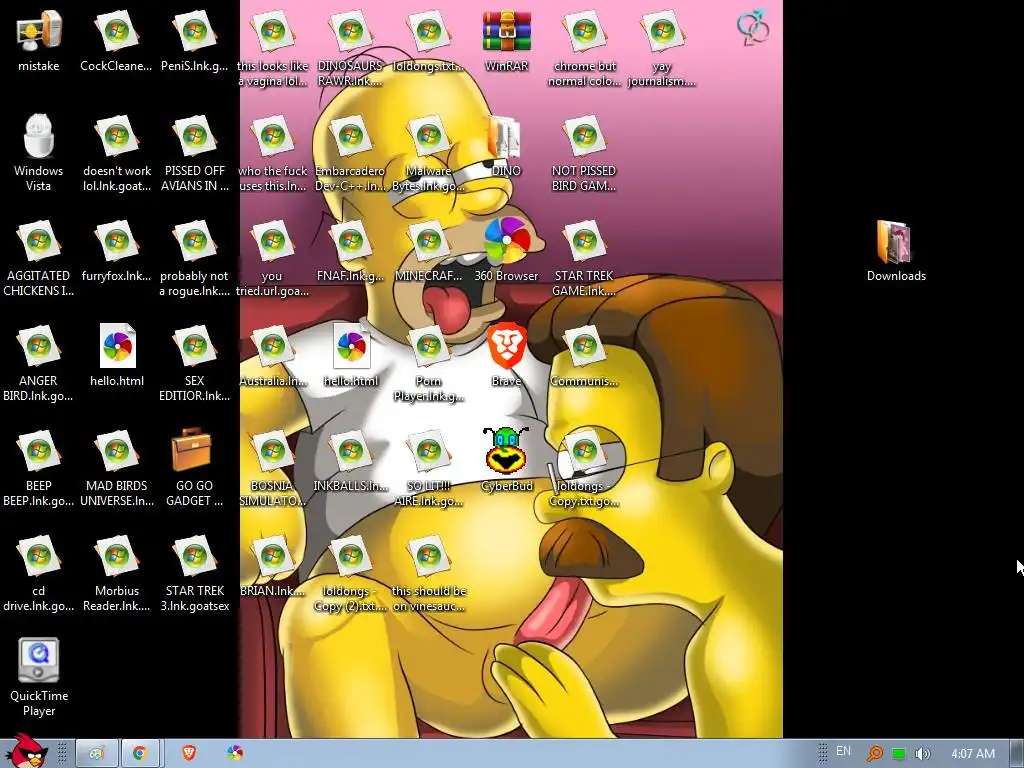Viewport: 1024px width, 768px height.
Task: Select the 'furryfox.lnk' shortcut
Action: [x=116, y=251]
